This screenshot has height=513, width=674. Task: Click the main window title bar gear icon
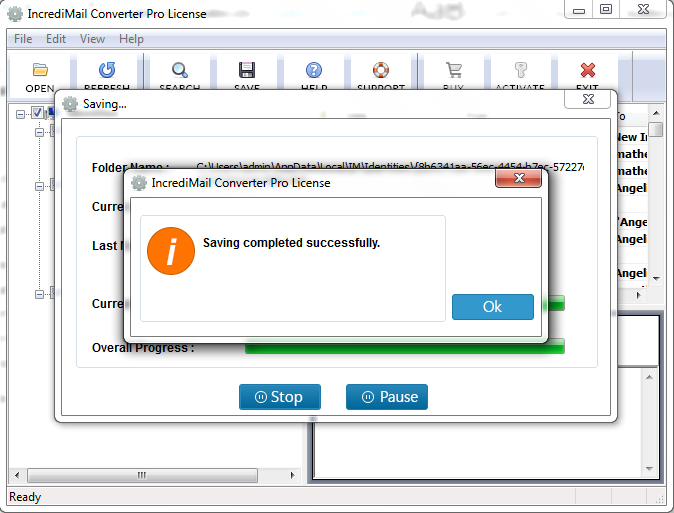click(15, 14)
